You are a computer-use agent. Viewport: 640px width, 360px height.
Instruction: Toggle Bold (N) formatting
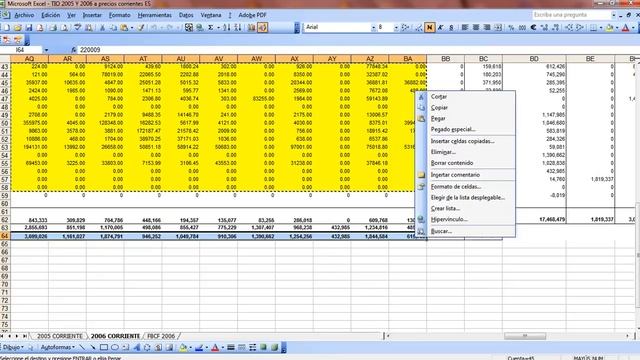(x=429, y=27)
